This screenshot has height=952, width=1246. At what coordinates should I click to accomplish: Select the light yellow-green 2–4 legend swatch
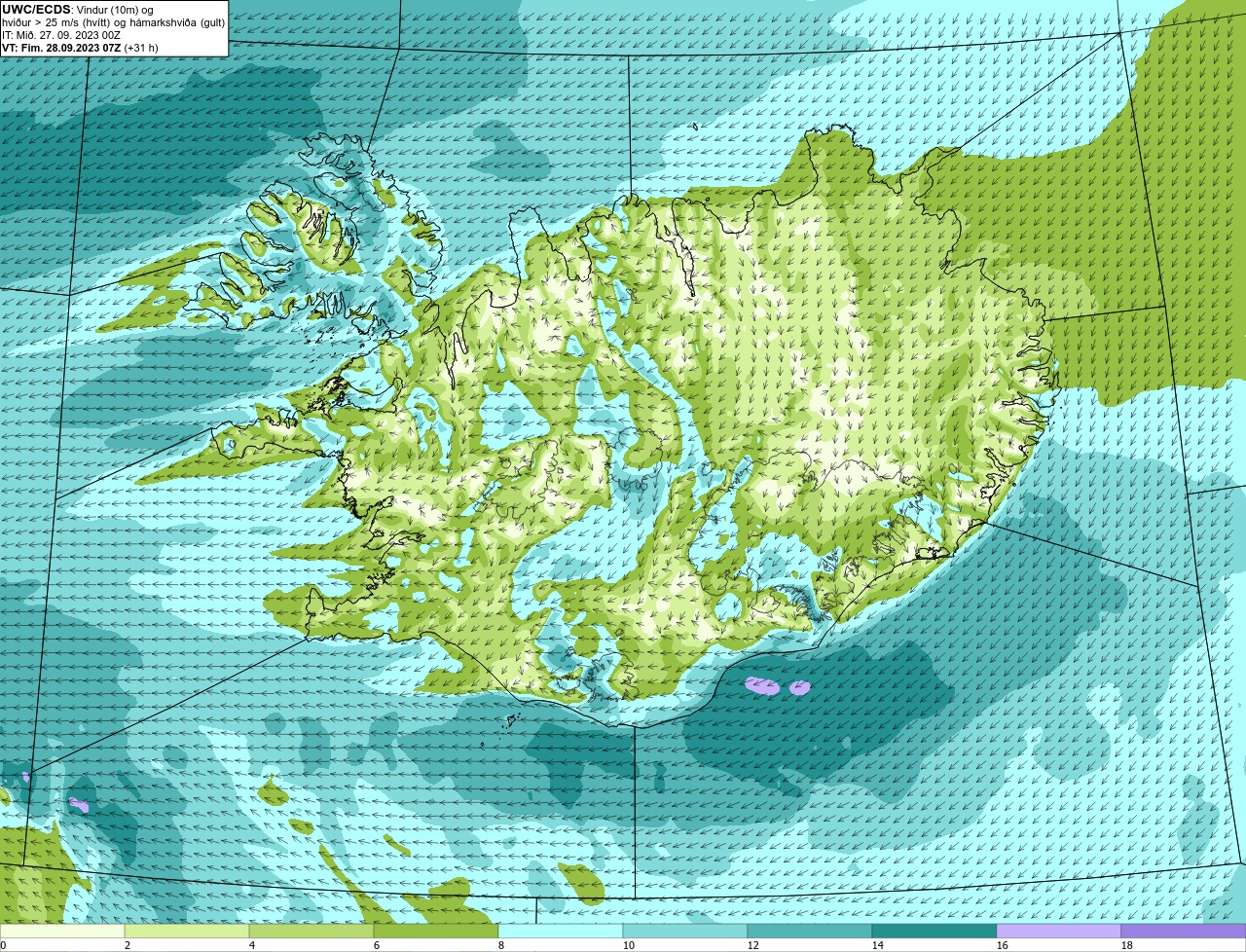pyautogui.click(x=187, y=931)
